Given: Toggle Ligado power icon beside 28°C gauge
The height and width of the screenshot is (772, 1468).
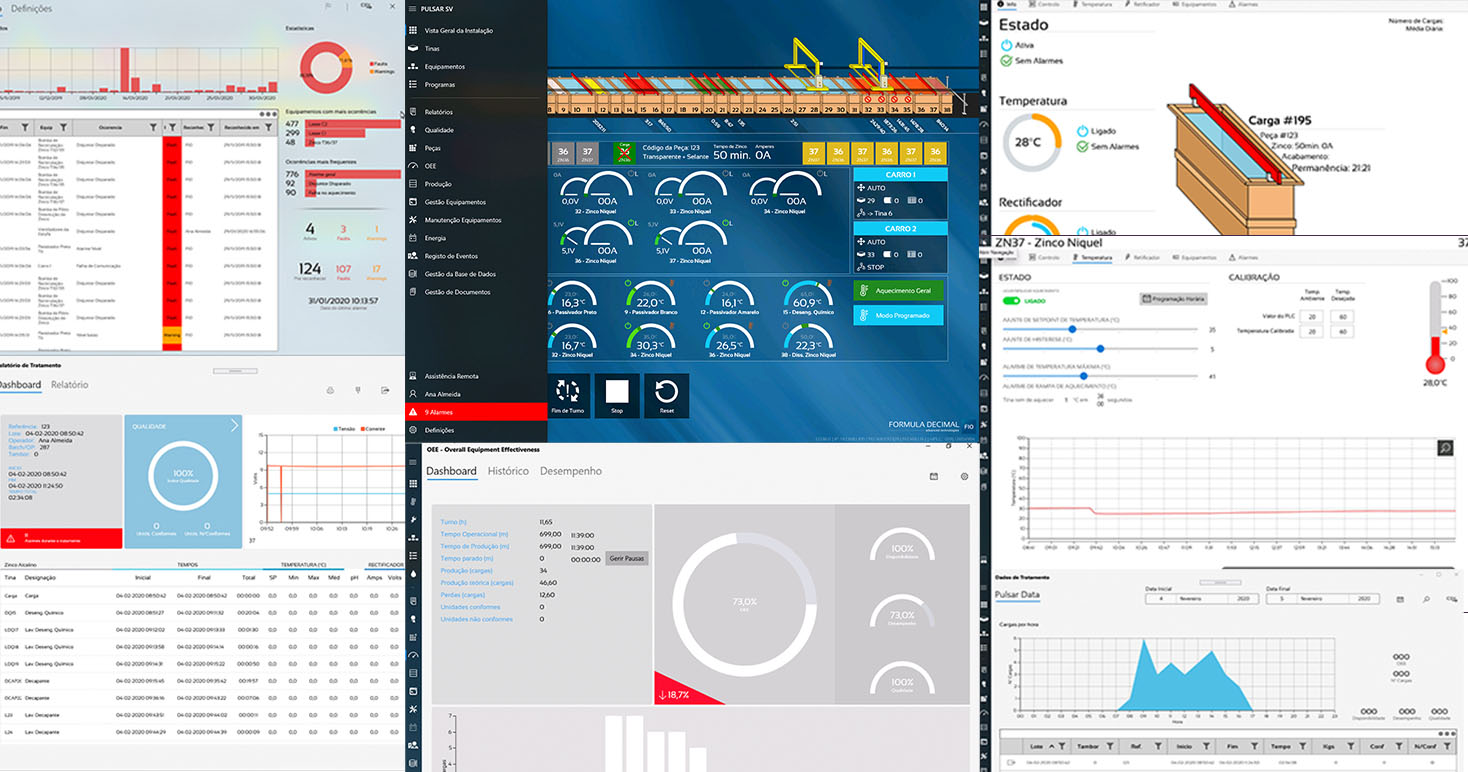Looking at the screenshot, I should [1082, 131].
